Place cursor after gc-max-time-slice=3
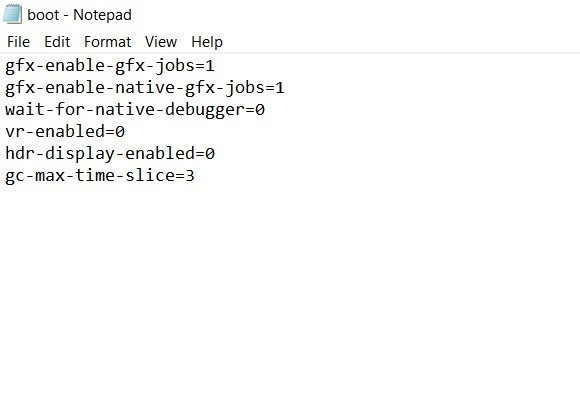Image resolution: width=580 pixels, height=407 pixels. click(195, 176)
